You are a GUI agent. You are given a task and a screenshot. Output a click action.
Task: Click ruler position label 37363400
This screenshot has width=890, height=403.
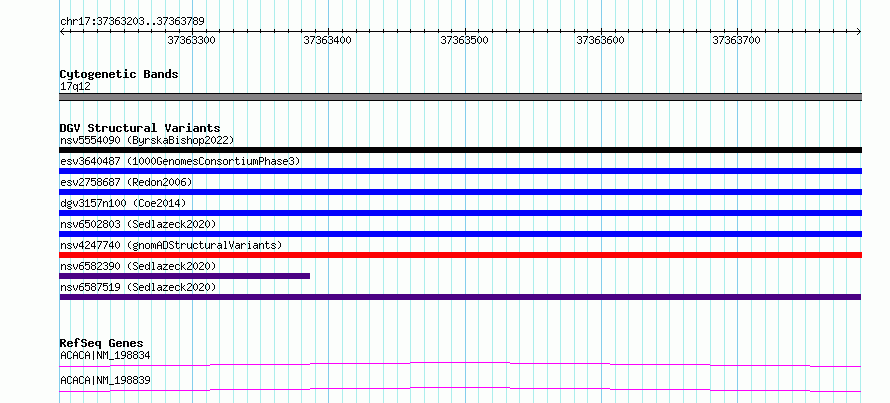(328, 40)
